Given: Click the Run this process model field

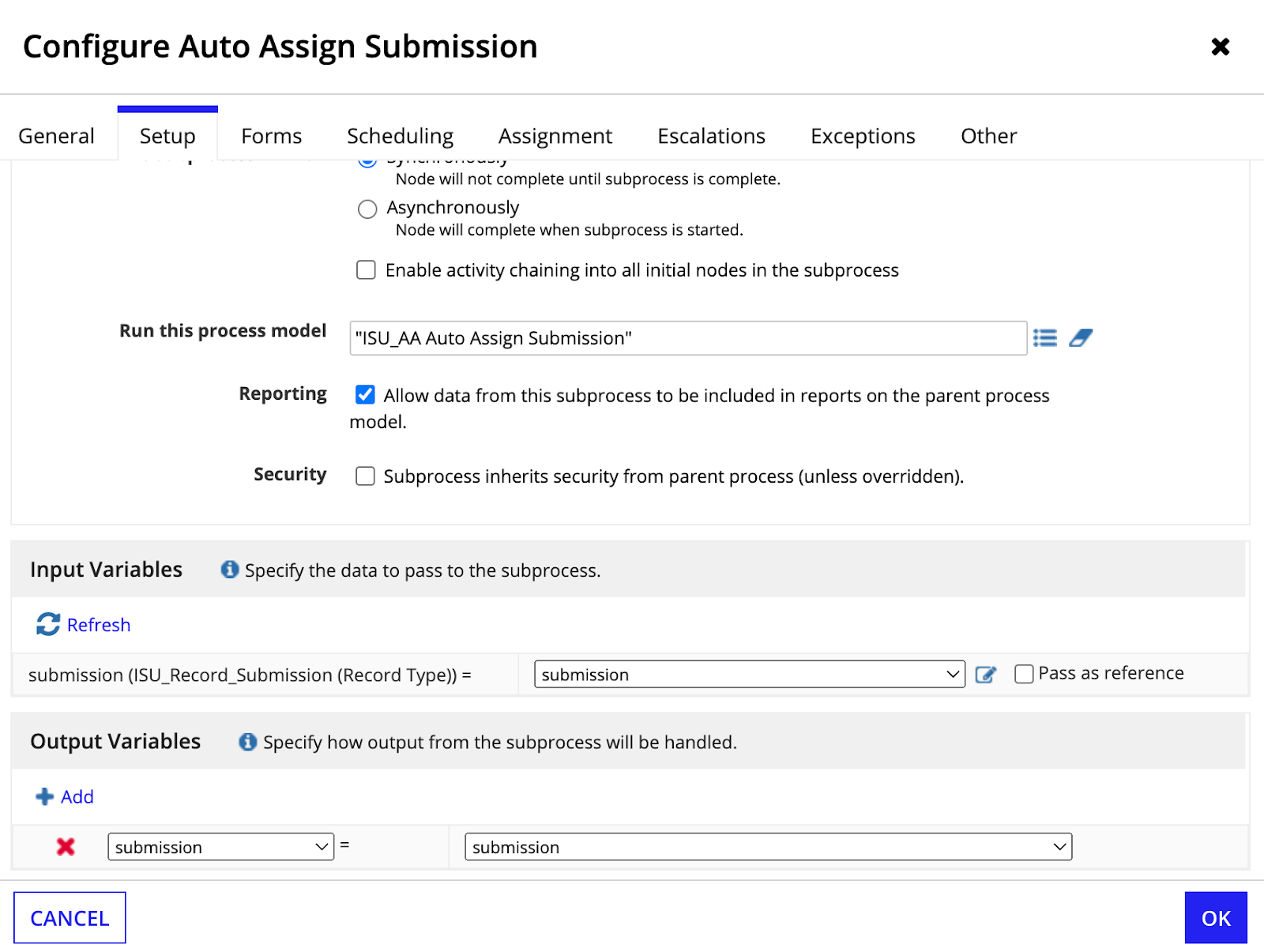Looking at the screenshot, I should tap(688, 338).
